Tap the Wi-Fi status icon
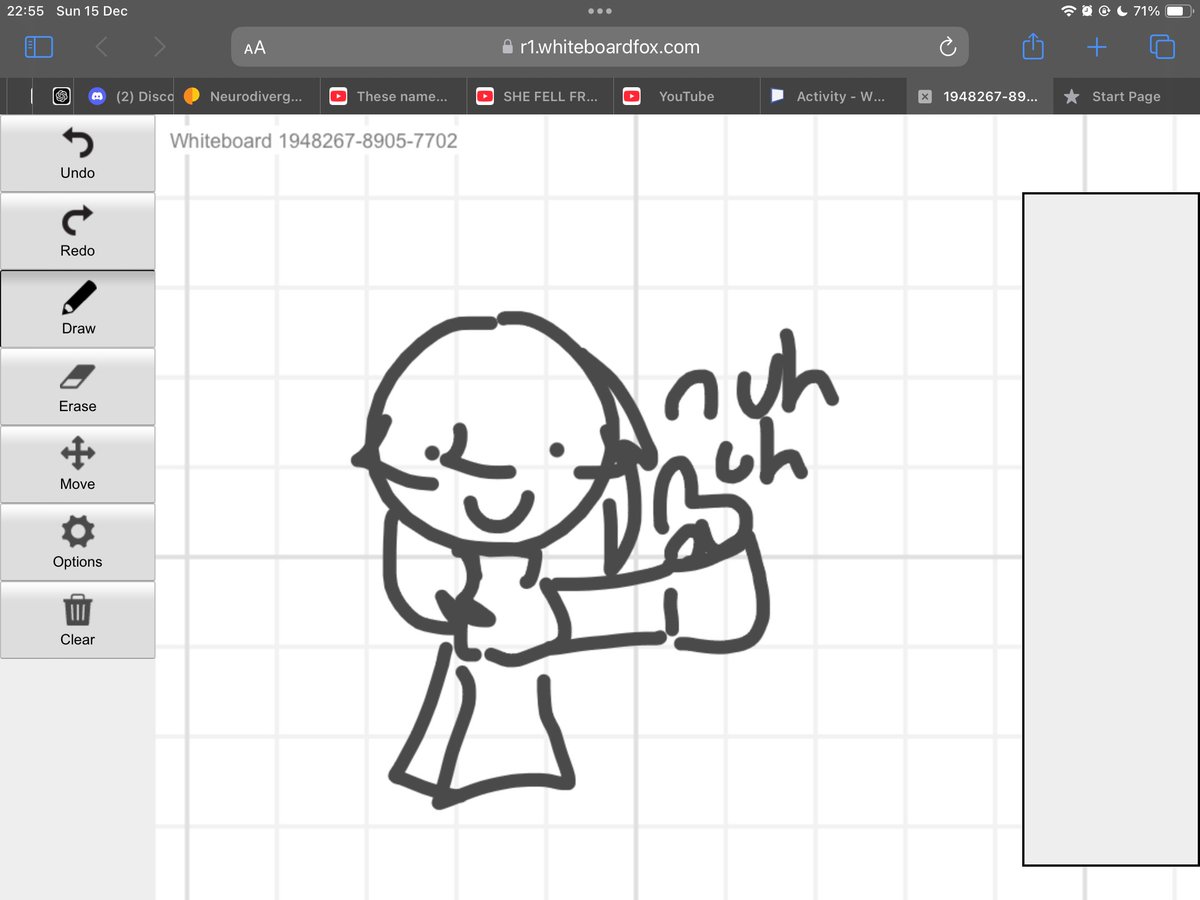 pos(1069,11)
